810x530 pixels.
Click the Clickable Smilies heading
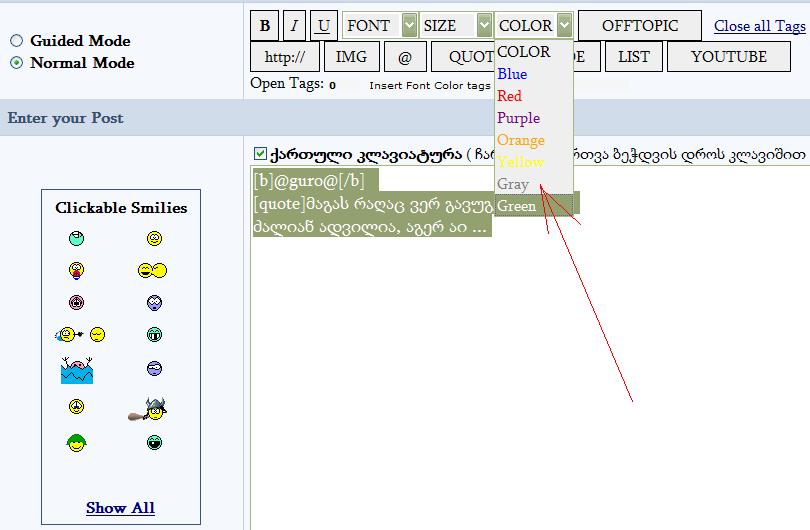pos(121,208)
